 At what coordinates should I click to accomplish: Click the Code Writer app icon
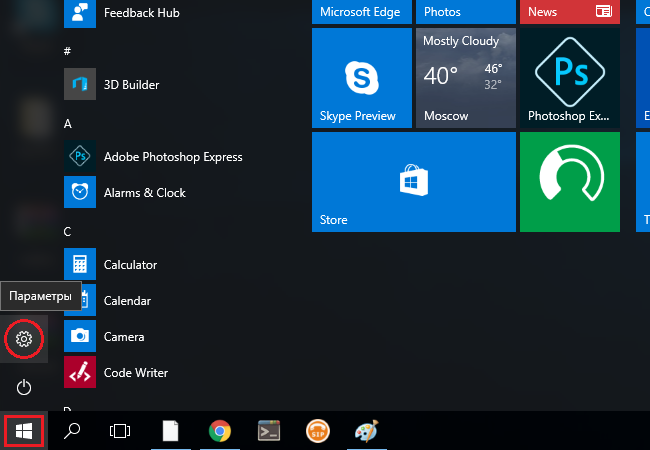(80, 372)
